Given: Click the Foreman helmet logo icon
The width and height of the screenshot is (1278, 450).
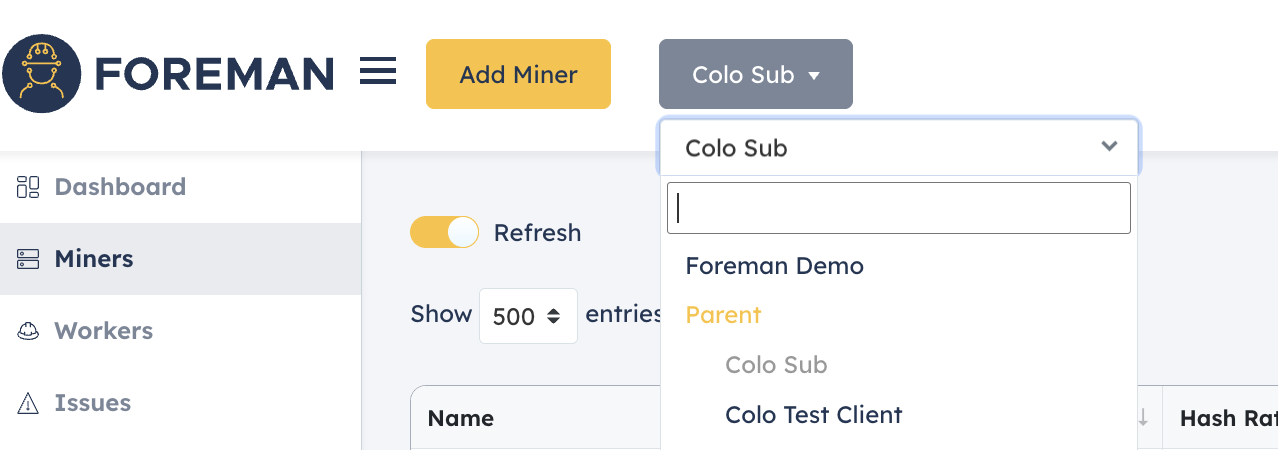Looking at the screenshot, I should click(42, 73).
